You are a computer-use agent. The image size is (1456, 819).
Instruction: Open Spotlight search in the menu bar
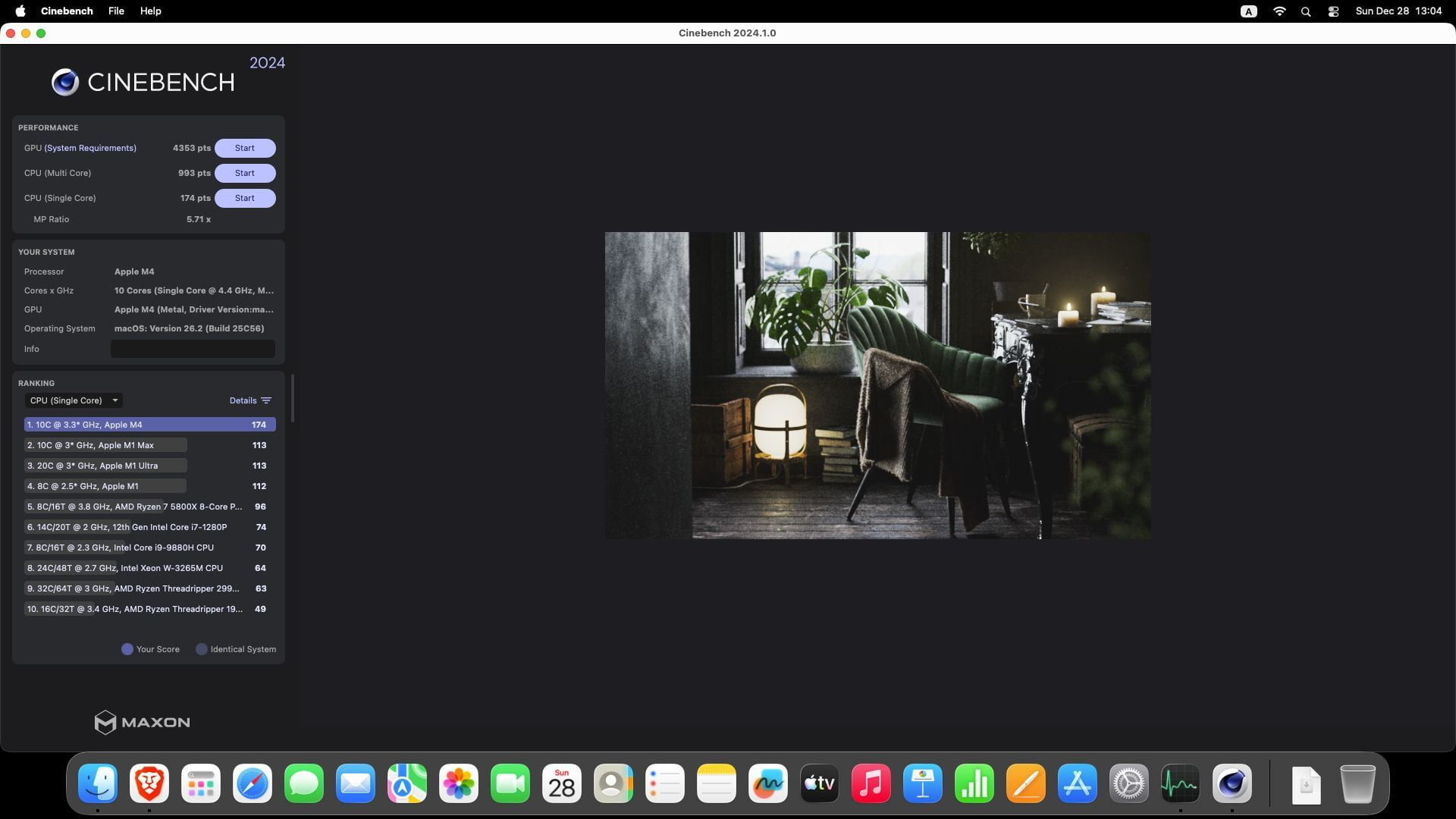click(1306, 11)
